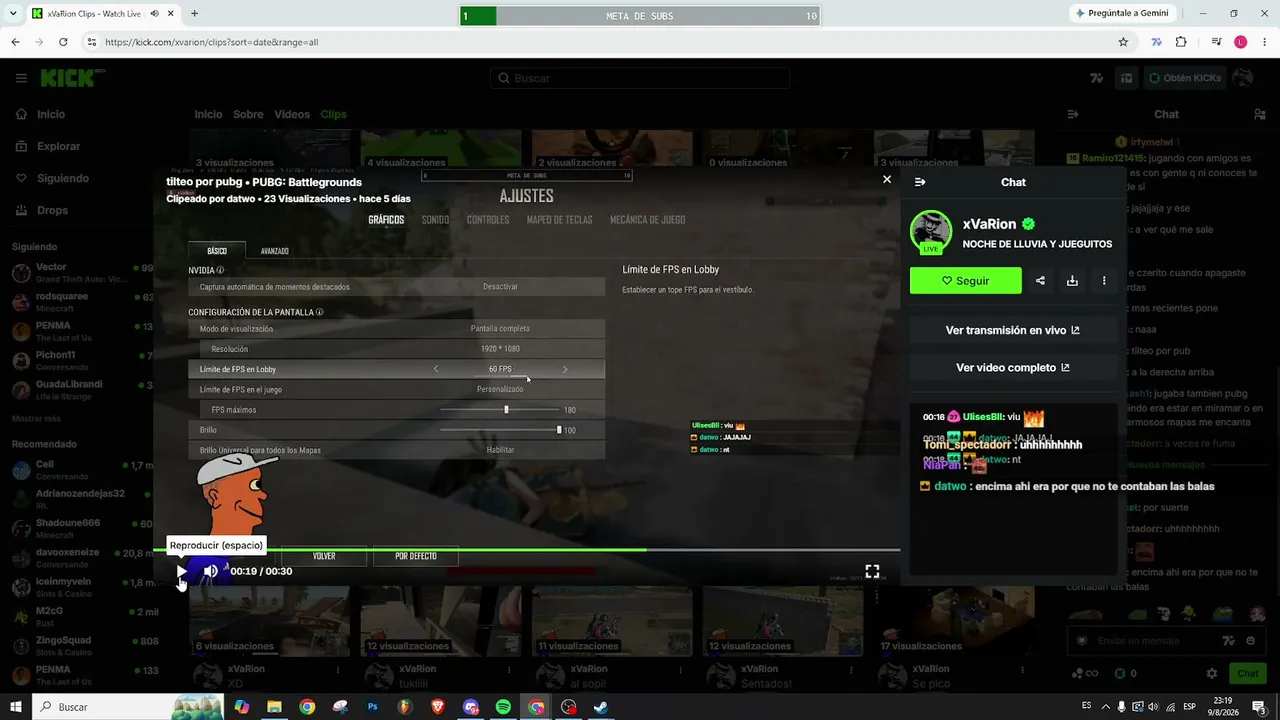Open the Kick user profile avatar

pyautogui.click(x=1243, y=78)
